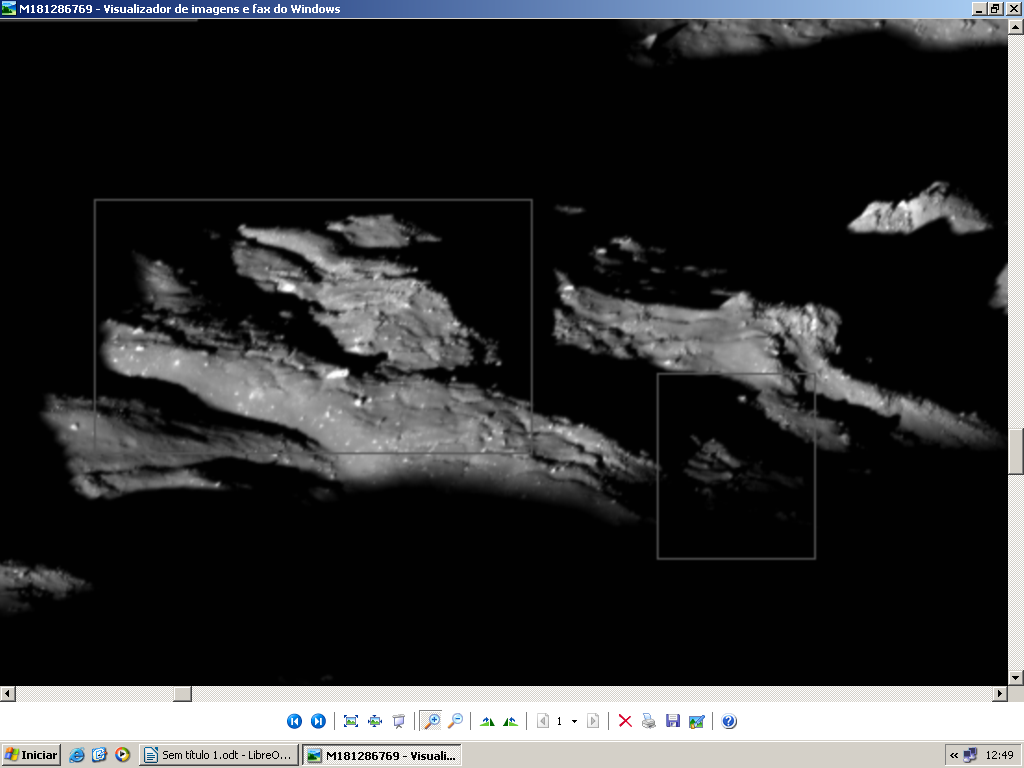Start the slide show
This screenshot has height=768, width=1024.
[399, 721]
